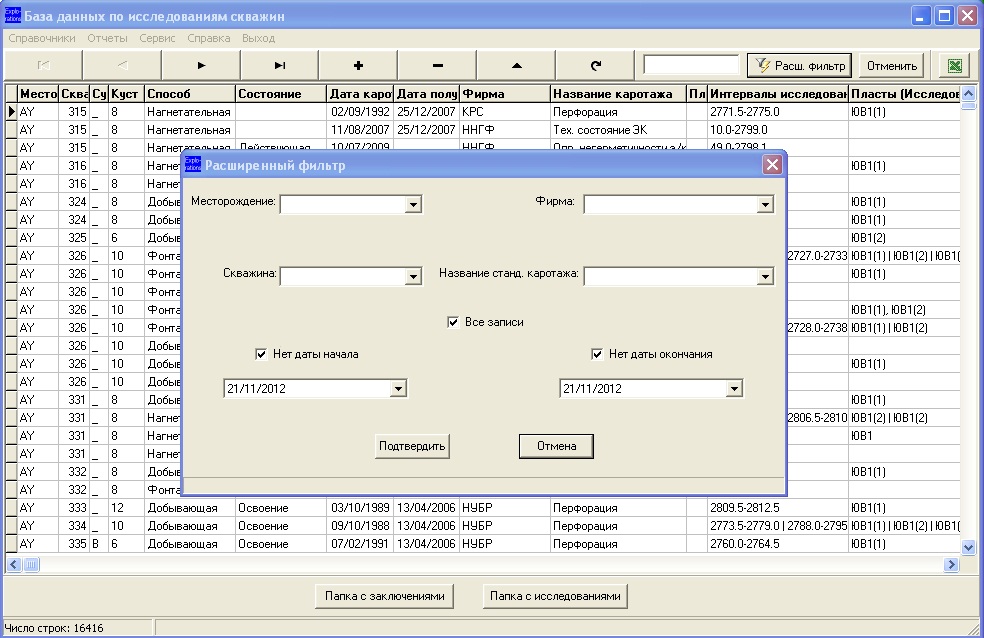Viewport: 984px width, 638px height.
Task: Click the Отменить button in toolbar
Action: [892, 66]
